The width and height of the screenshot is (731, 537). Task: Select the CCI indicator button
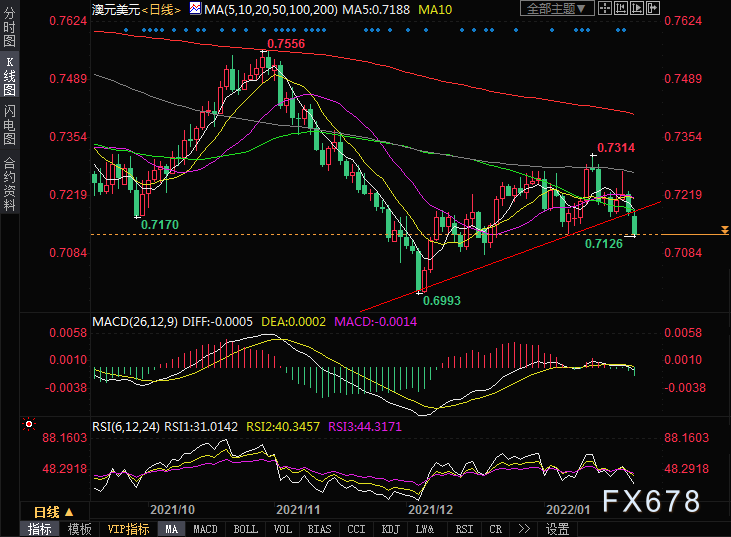(356, 529)
